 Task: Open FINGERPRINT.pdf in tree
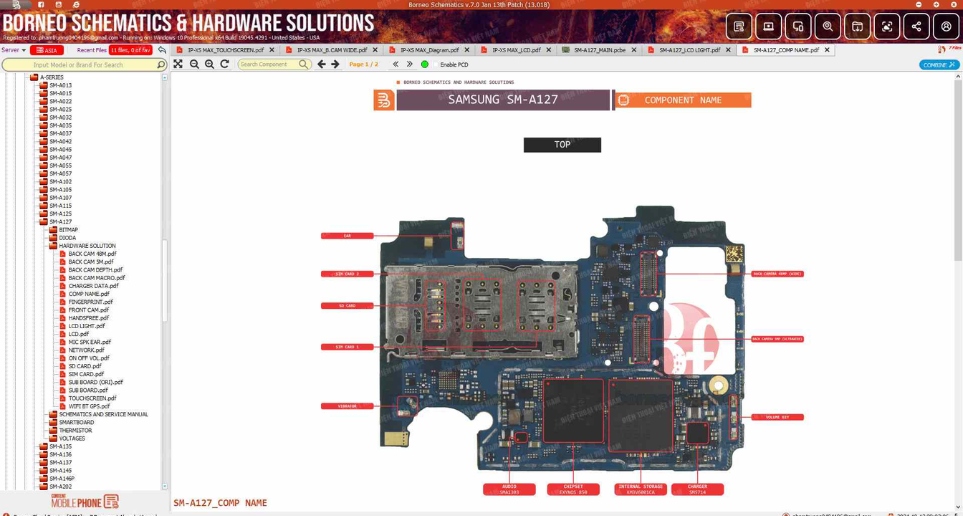click(x=90, y=302)
